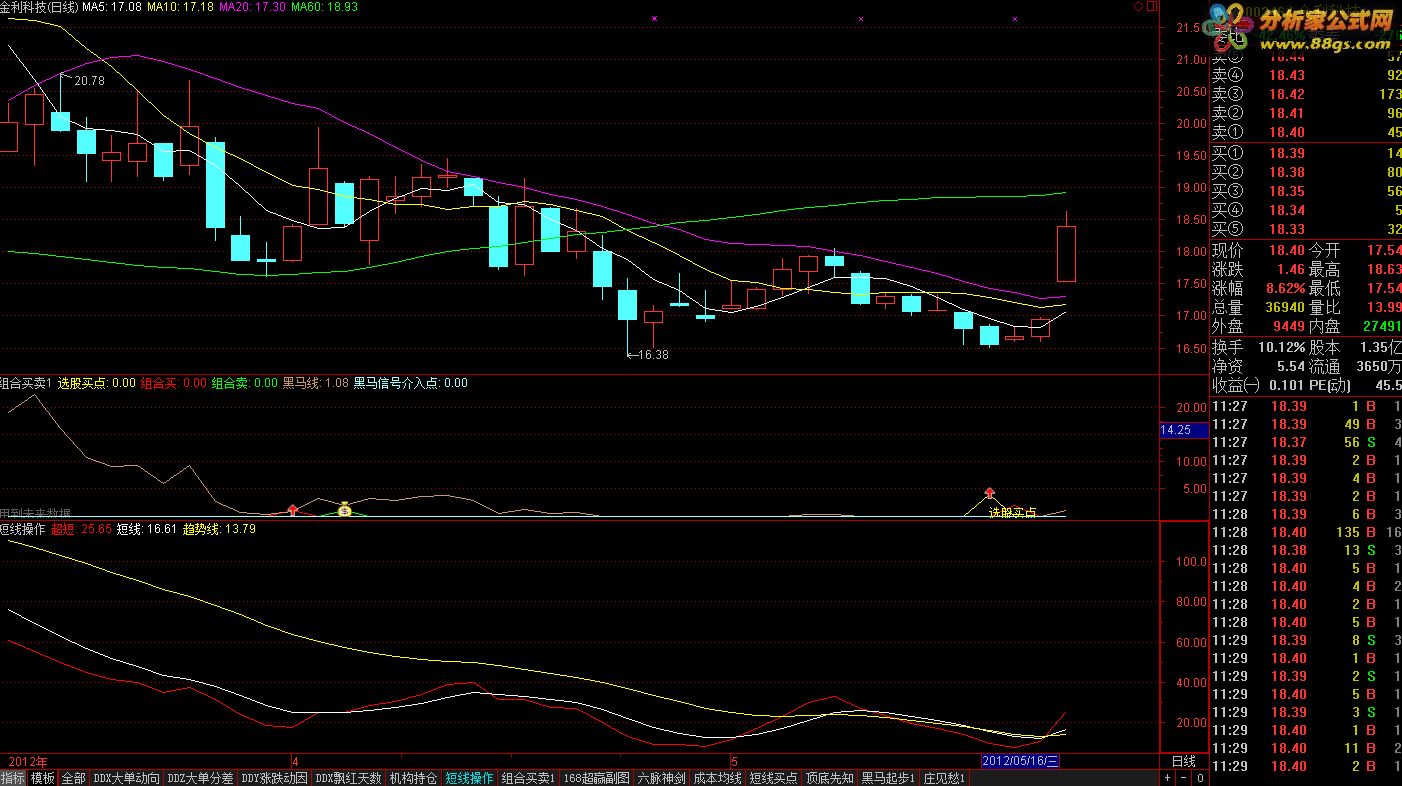The height and width of the screenshot is (786, 1402).
Task: Open the DDY涨跌动因 indicator tab
Action: point(274,778)
